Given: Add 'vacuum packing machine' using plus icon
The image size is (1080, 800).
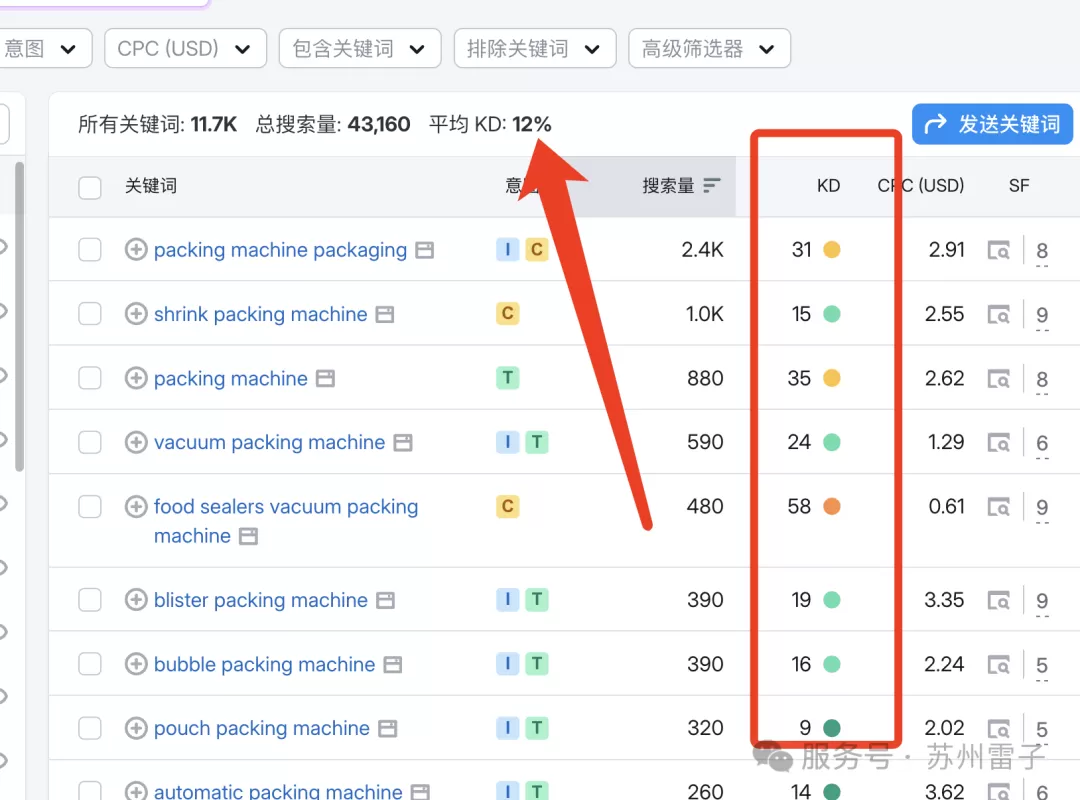Looking at the screenshot, I should pos(136,442).
